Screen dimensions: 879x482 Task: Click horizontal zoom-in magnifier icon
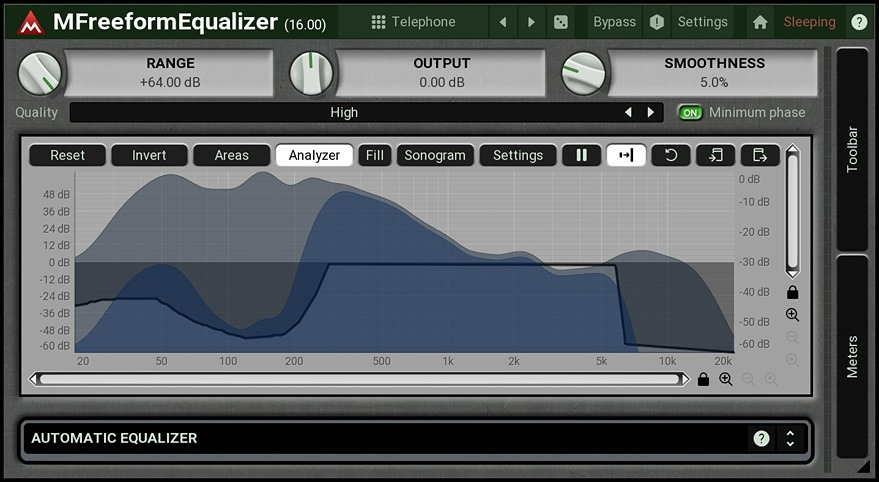725,379
